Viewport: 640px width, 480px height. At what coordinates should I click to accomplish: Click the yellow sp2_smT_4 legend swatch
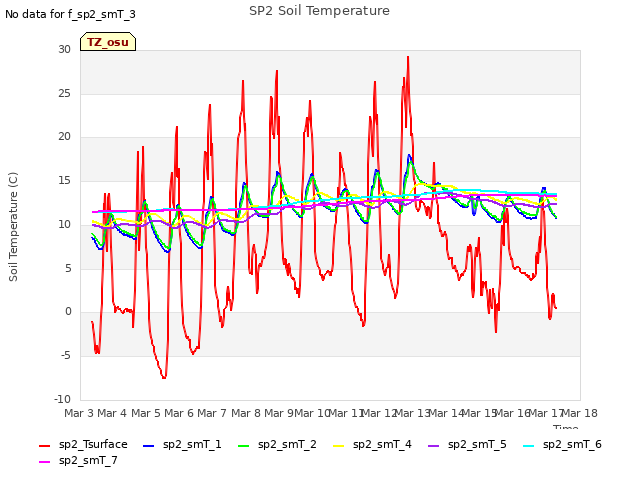pos(339,446)
